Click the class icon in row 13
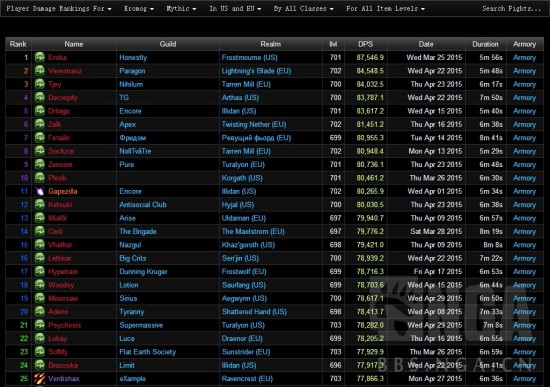Viewport: 550px width, 387px height. 40,218
